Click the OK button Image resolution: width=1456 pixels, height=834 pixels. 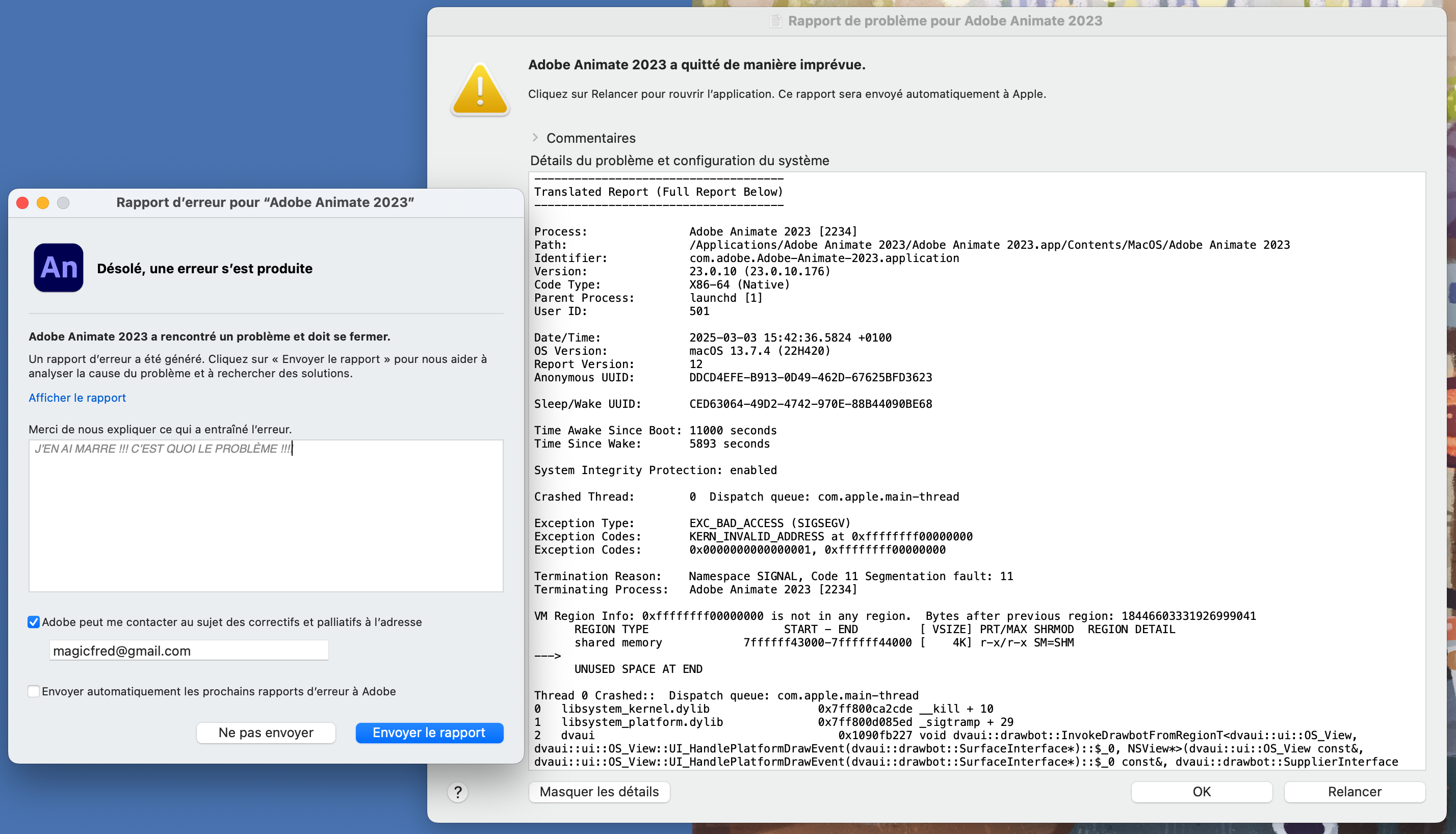[x=1201, y=792]
